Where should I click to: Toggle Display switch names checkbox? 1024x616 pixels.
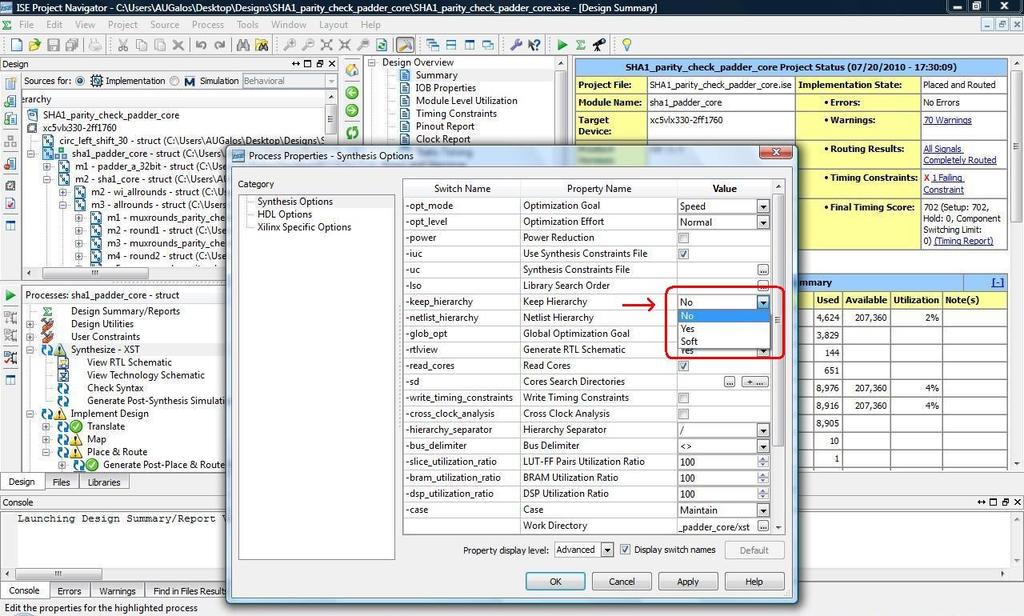pyautogui.click(x=625, y=550)
